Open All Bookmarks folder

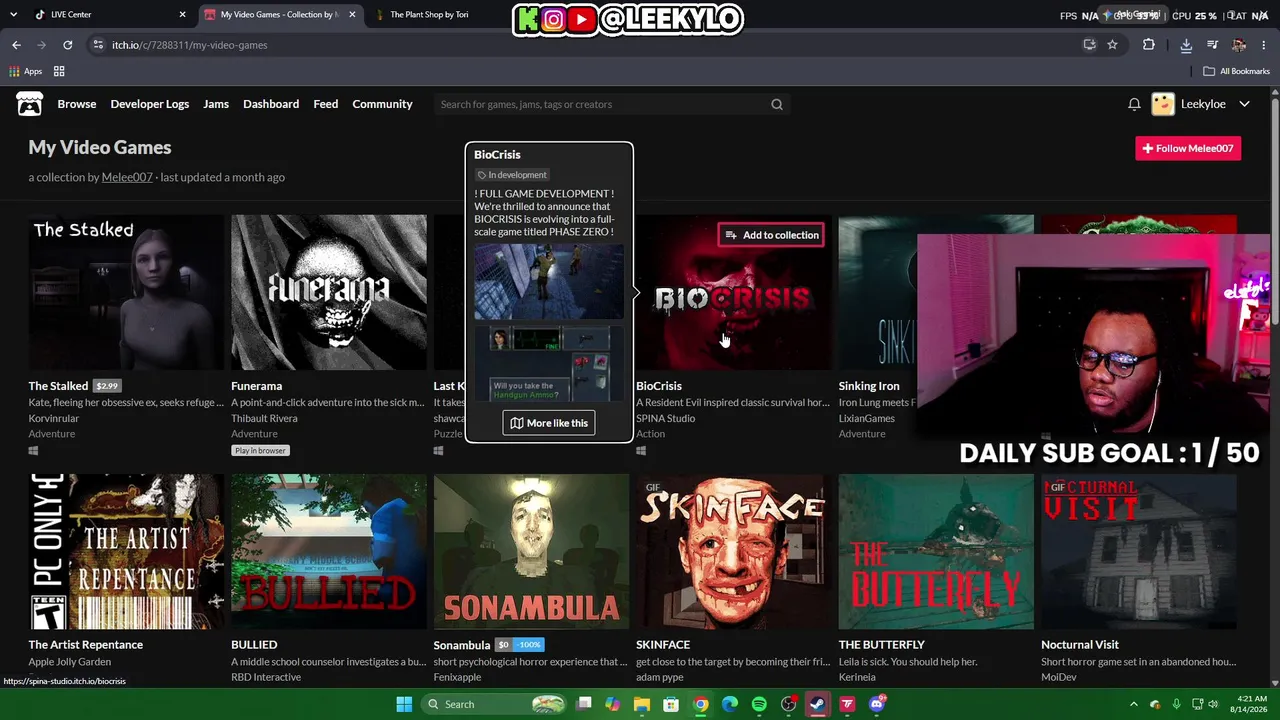[x=1236, y=71]
